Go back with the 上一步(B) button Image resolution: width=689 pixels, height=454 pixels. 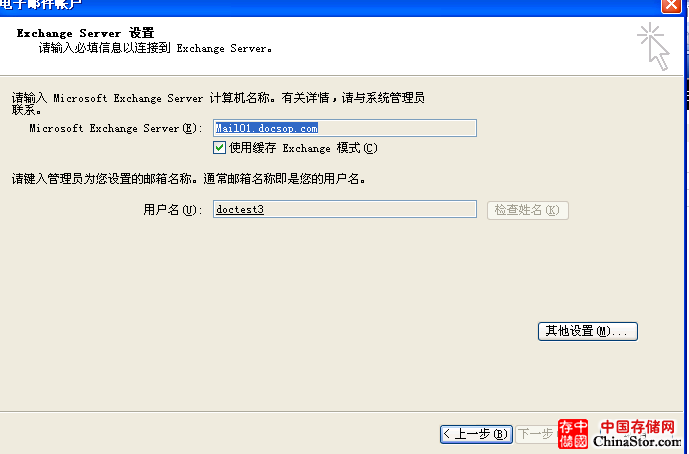pos(477,434)
